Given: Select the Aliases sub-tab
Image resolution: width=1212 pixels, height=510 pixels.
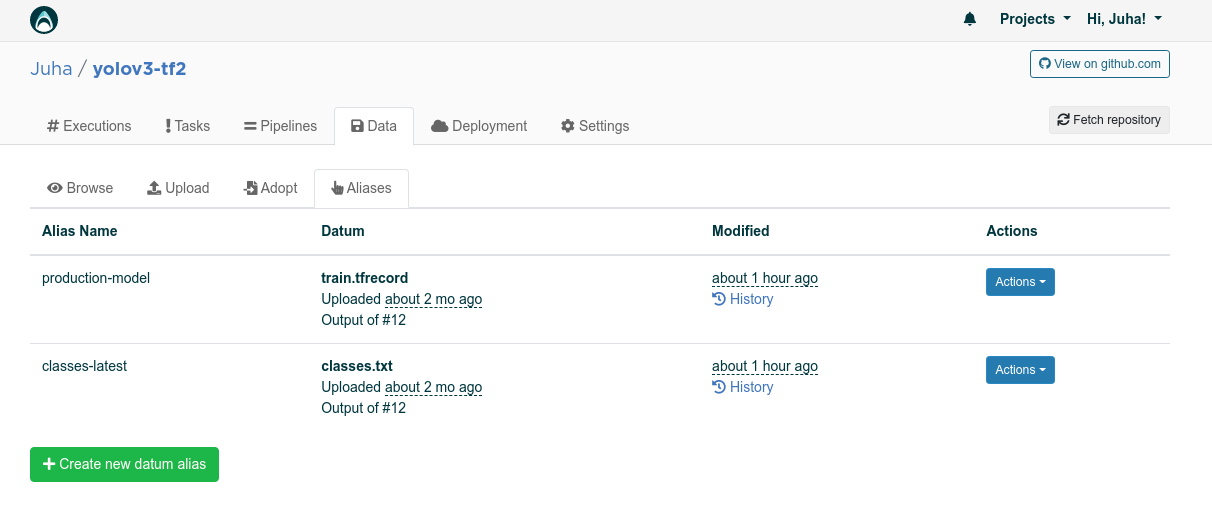Looking at the screenshot, I should [361, 188].
